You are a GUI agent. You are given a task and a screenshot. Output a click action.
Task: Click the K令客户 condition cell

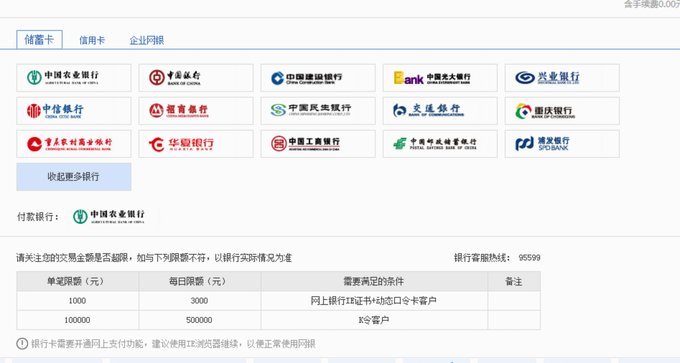374,320
